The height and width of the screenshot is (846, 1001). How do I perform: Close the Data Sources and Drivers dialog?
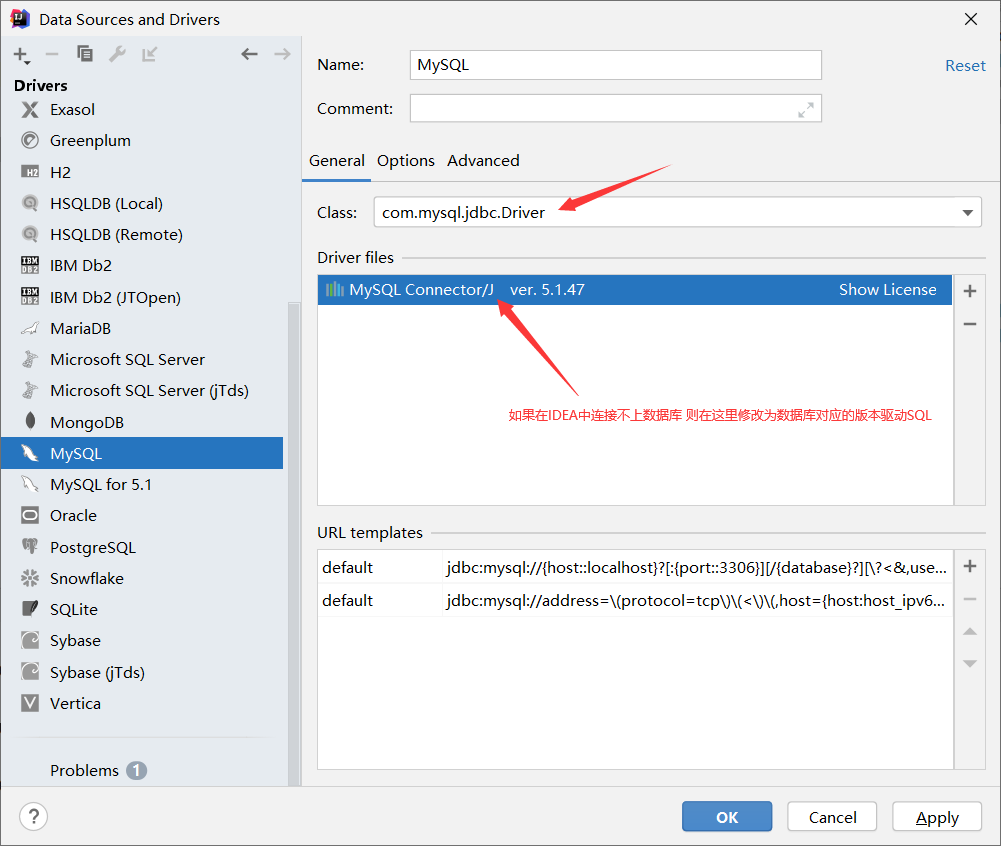point(971,19)
